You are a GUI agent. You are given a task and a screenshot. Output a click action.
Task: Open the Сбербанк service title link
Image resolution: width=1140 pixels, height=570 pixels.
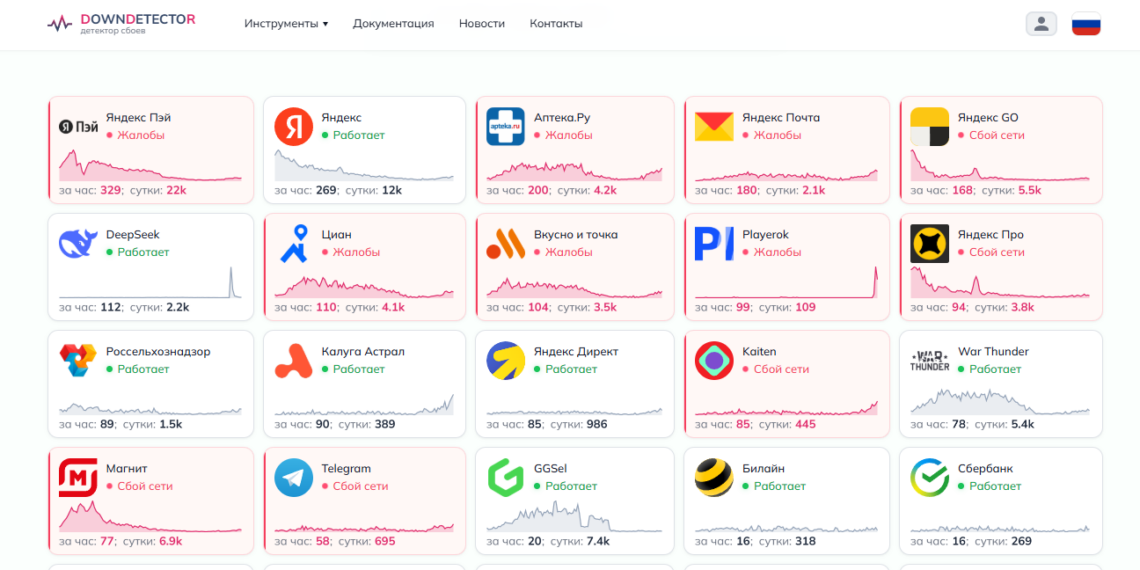(985, 469)
